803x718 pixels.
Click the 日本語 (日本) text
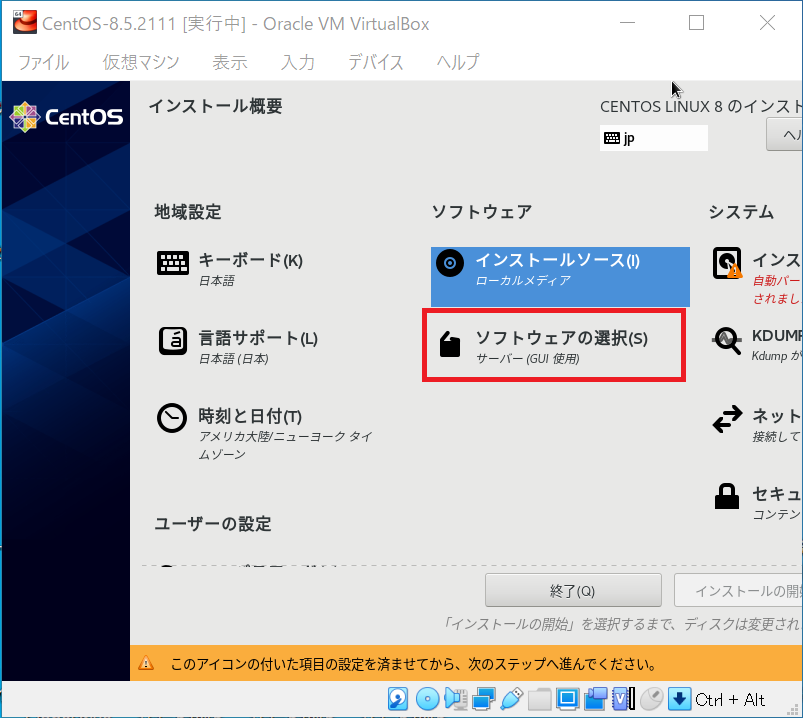(x=234, y=359)
